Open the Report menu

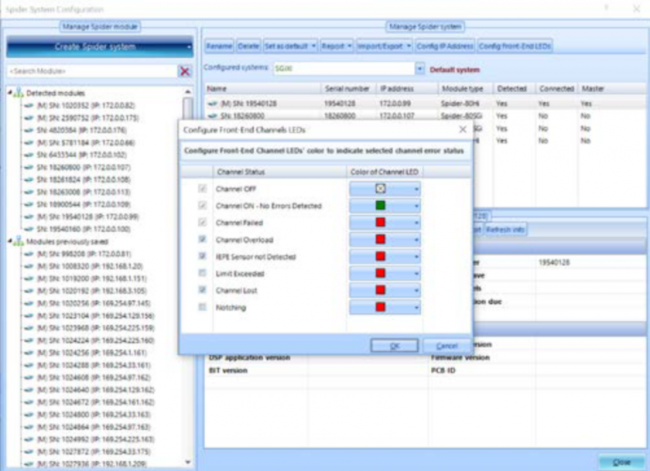point(337,46)
